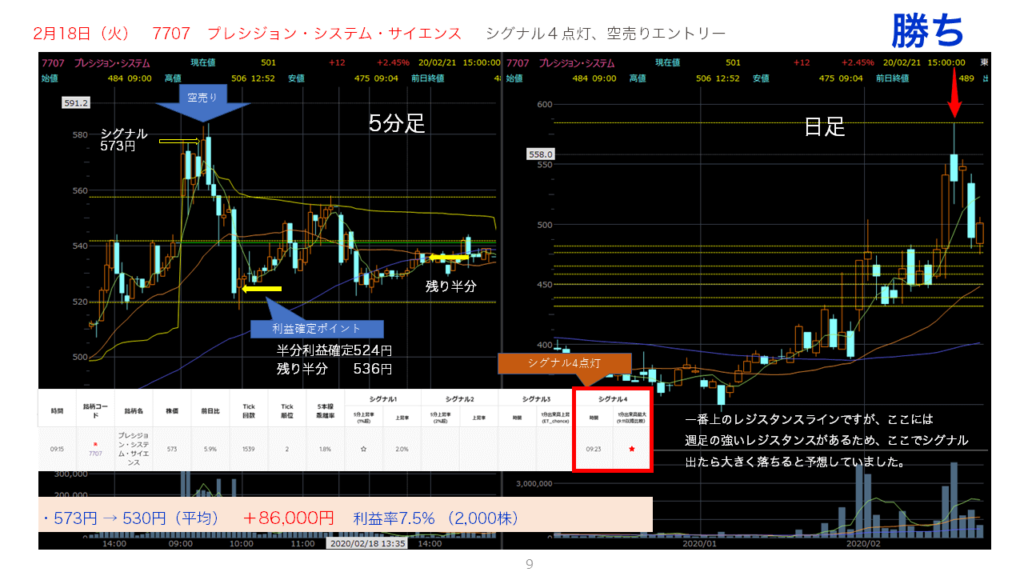Select the 銘柄名 column header
Viewport: 1024px width, 576px height.
pyautogui.click(x=134, y=411)
